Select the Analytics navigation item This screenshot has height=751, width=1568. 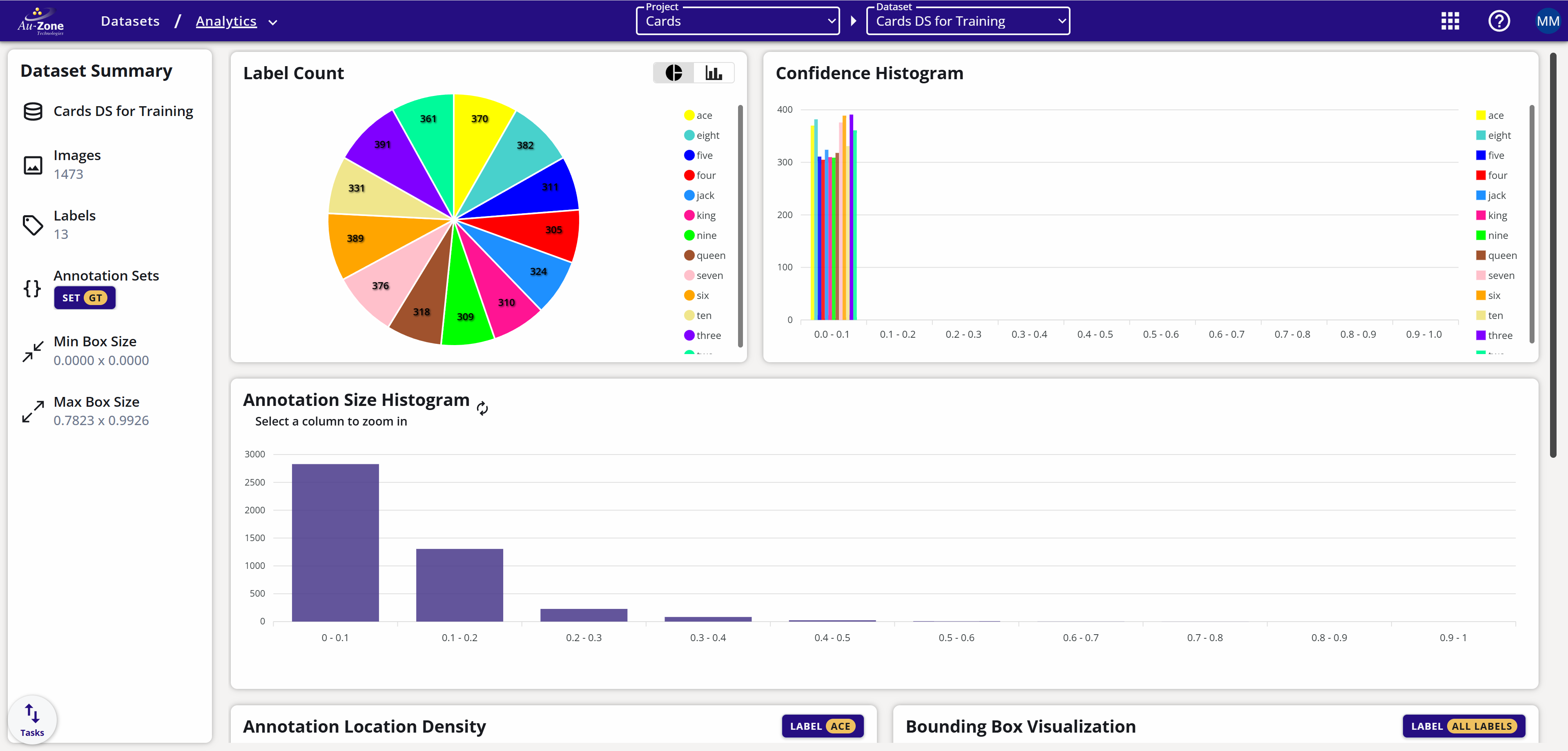coord(226,20)
